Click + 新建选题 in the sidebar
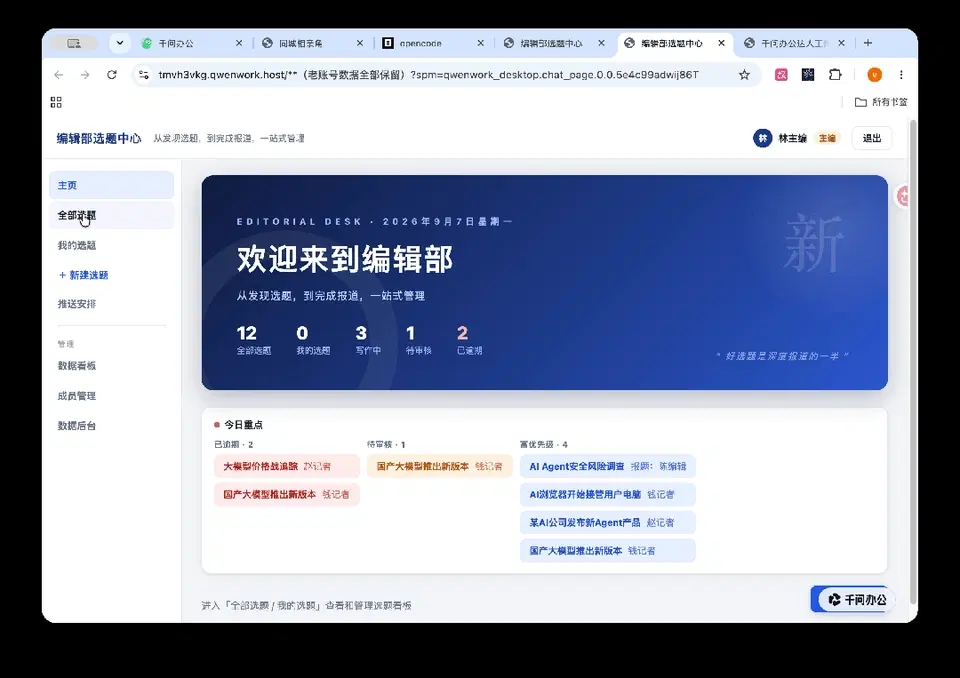 111,275
